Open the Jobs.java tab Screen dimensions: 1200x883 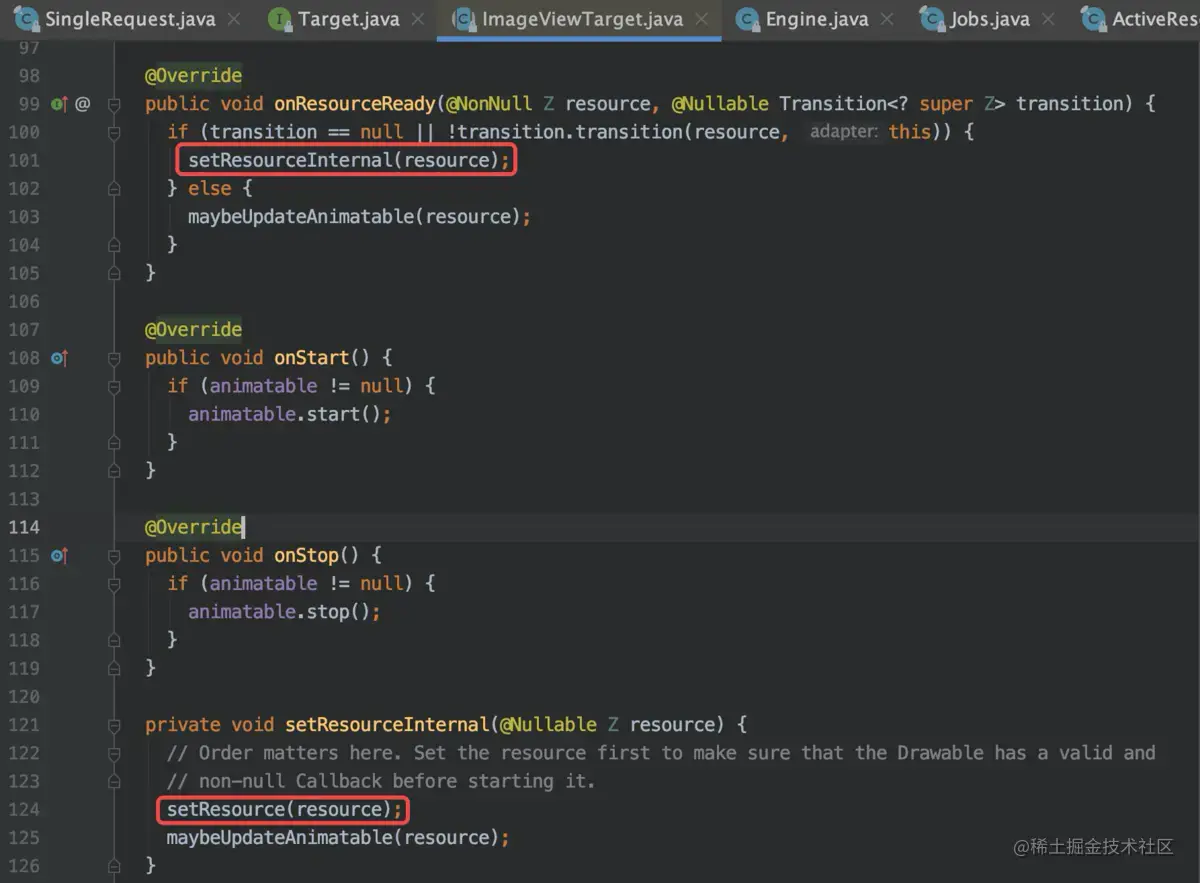click(x=988, y=19)
